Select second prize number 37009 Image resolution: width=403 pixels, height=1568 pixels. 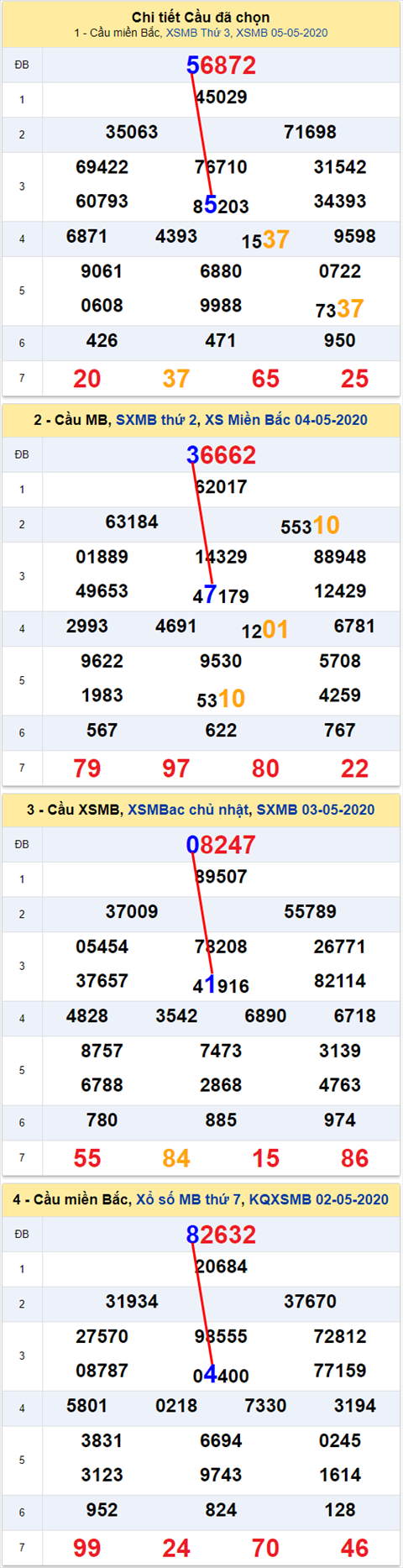pyautogui.click(x=132, y=911)
